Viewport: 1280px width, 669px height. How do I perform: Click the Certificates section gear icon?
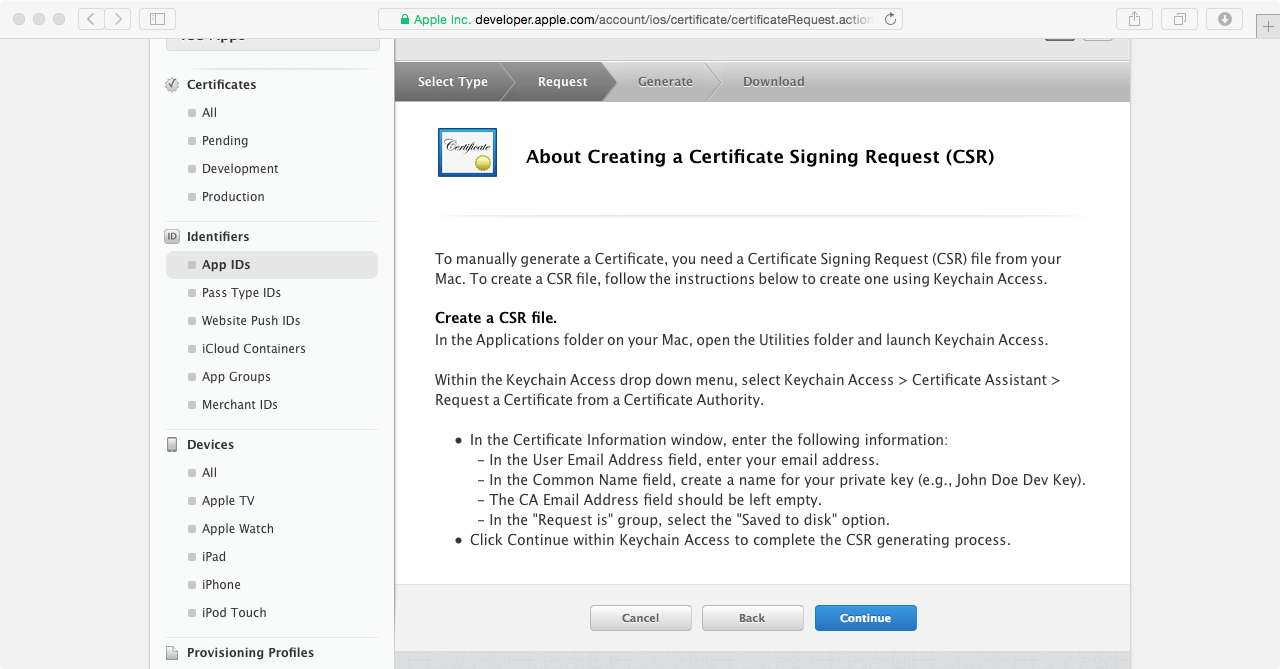point(172,85)
